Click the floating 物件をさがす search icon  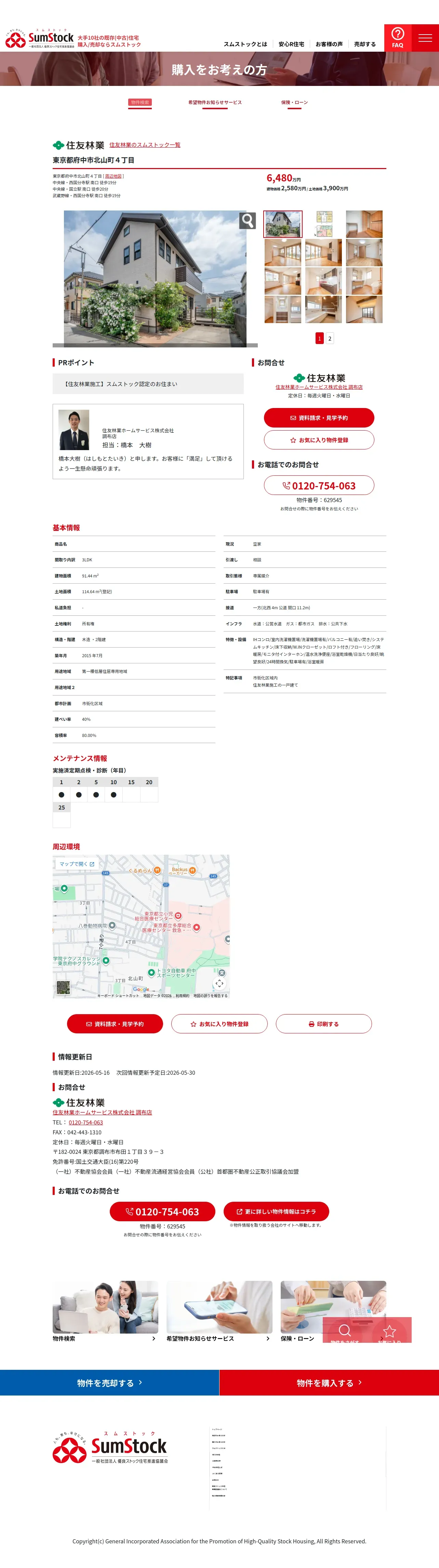[x=345, y=1330]
